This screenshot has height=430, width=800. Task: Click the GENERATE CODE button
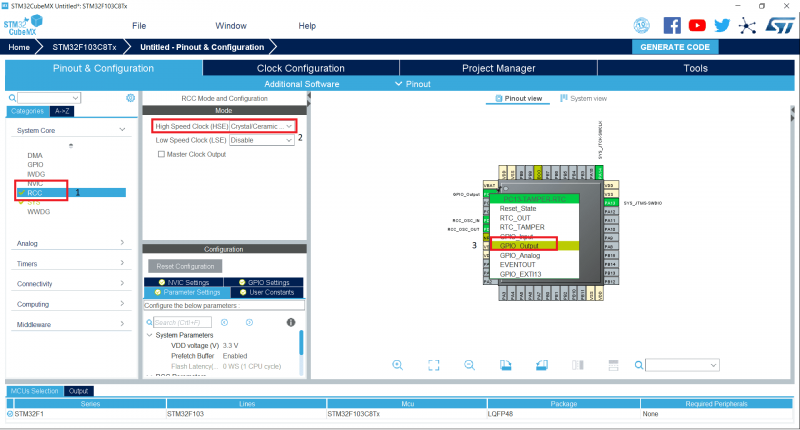[674, 47]
